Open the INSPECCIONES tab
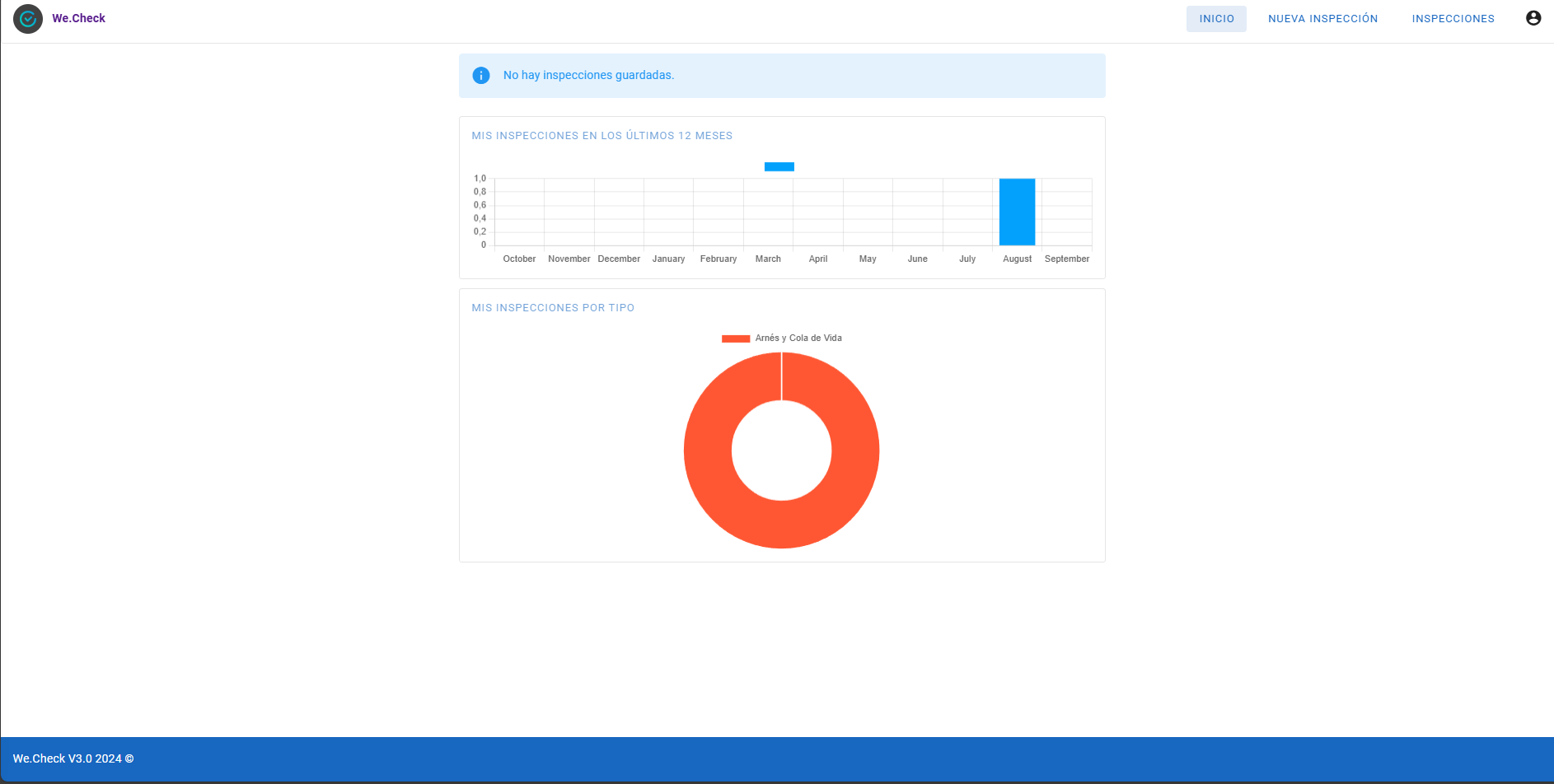 click(x=1453, y=19)
